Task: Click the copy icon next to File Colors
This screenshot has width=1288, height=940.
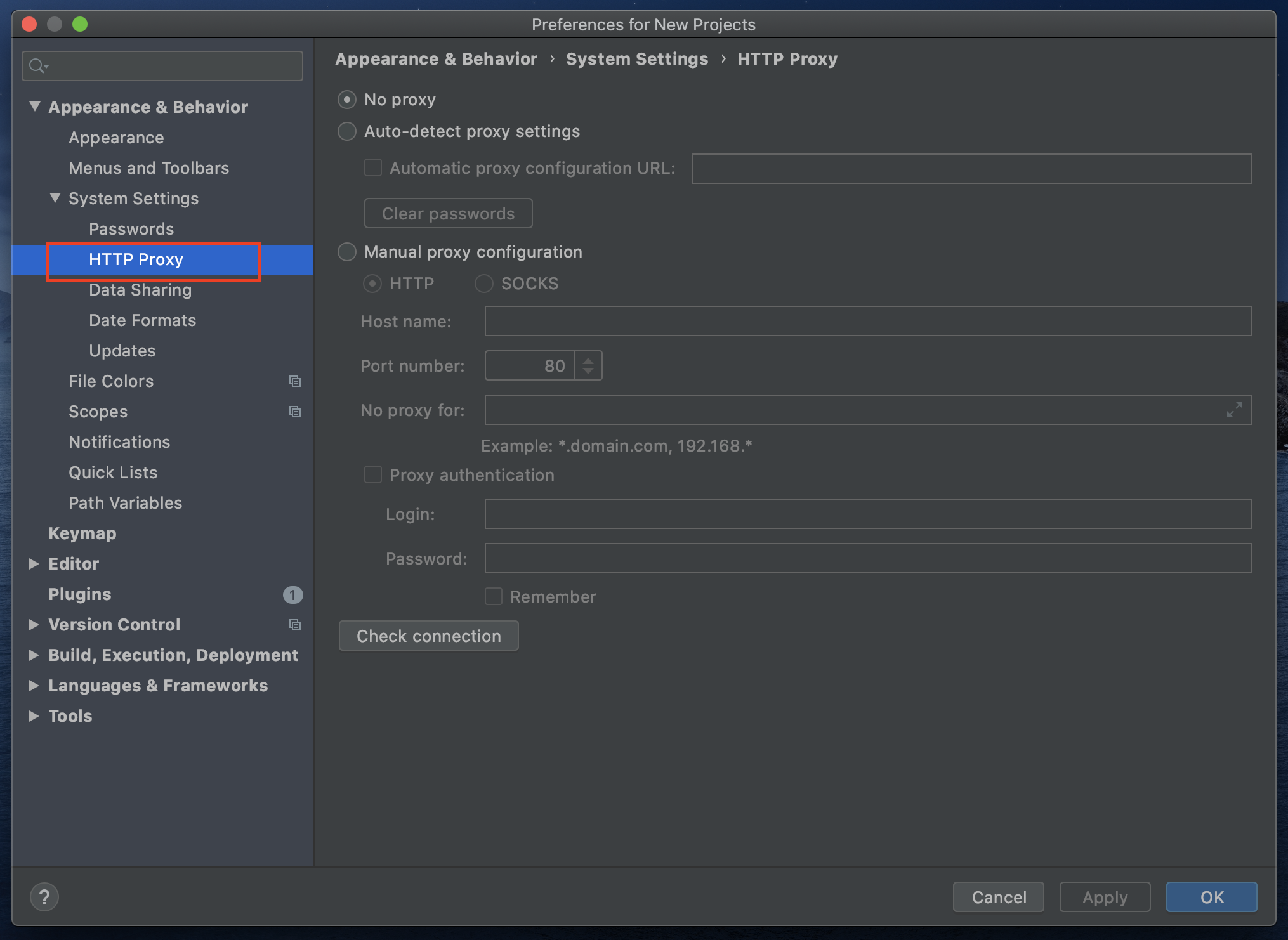Action: [296, 381]
